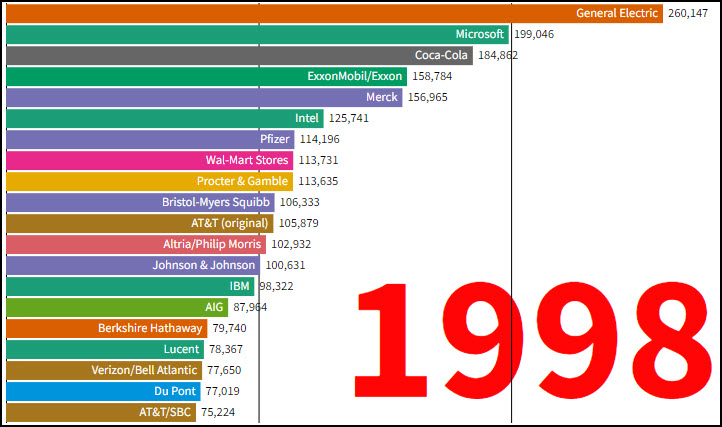The image size is (722, 427).
Task: Click the Procter & Gamble bar label
Action: 242,181
